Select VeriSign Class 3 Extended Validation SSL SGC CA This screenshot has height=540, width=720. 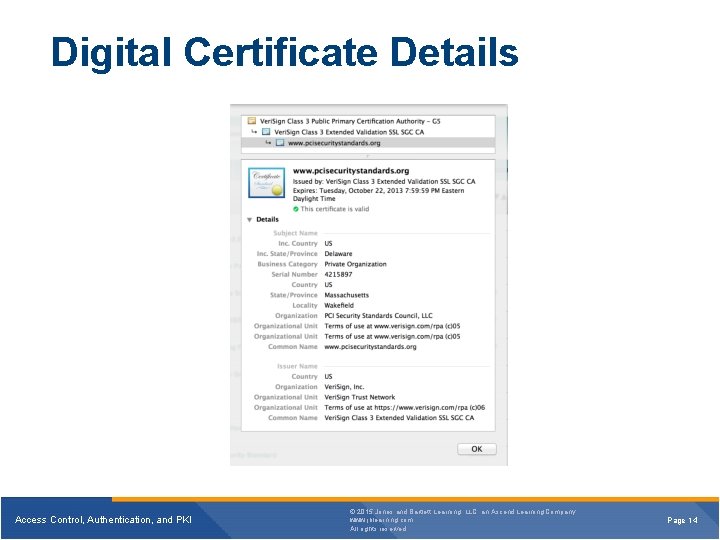pos(349,132)
